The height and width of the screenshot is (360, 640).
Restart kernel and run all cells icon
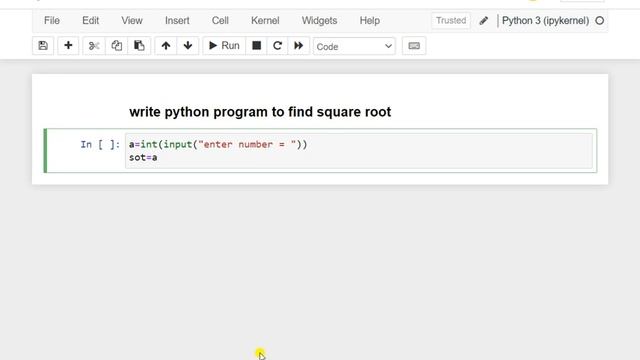click(x=299, y=46)
